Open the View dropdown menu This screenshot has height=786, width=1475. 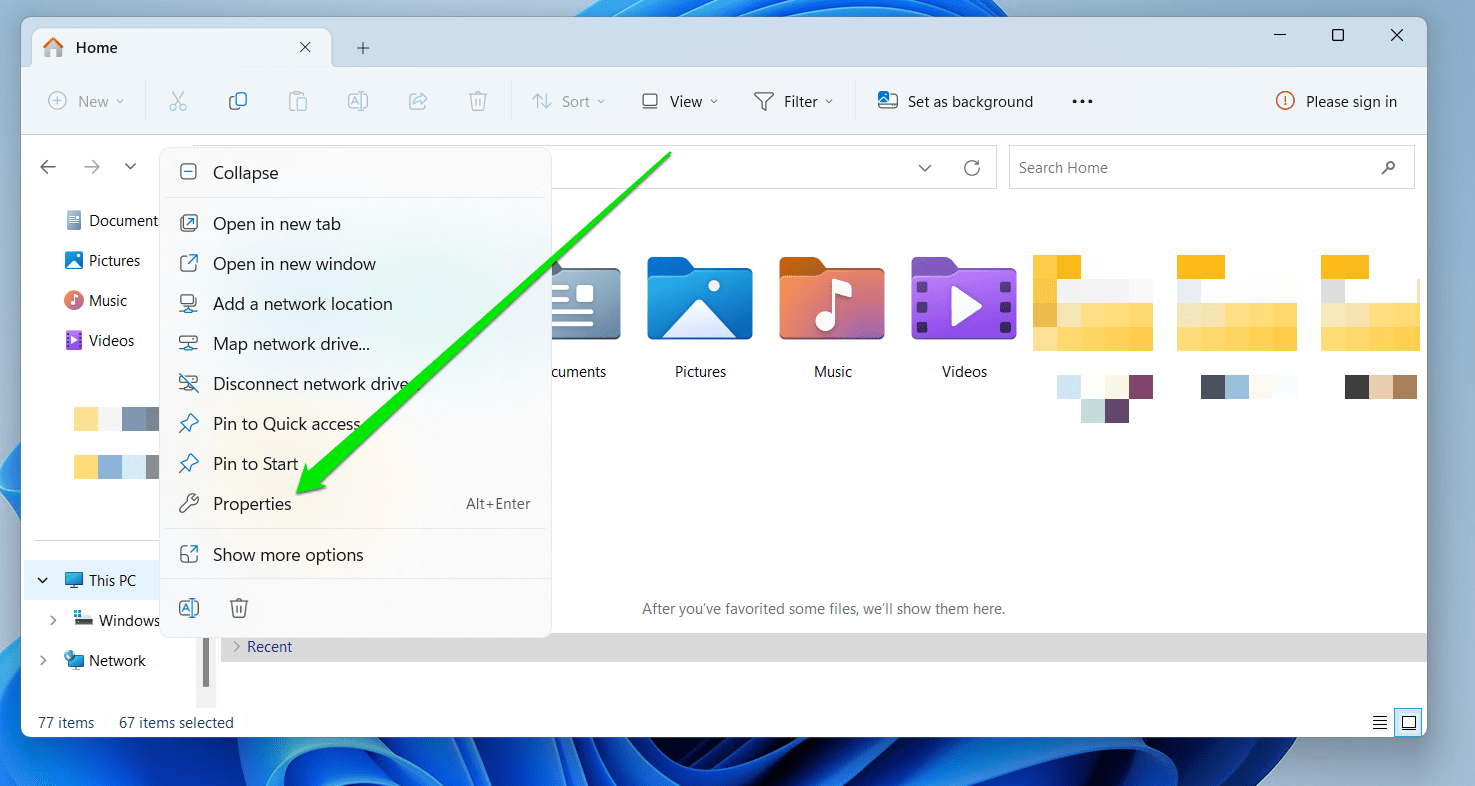pyautogui.click(x=680, y=101)
